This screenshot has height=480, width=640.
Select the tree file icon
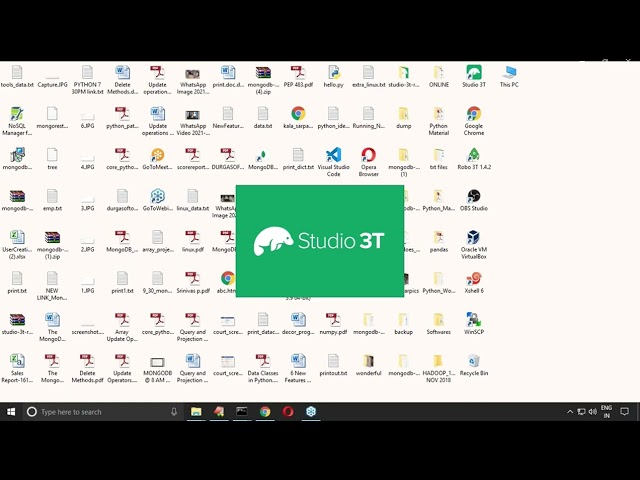tap(52, 159)
